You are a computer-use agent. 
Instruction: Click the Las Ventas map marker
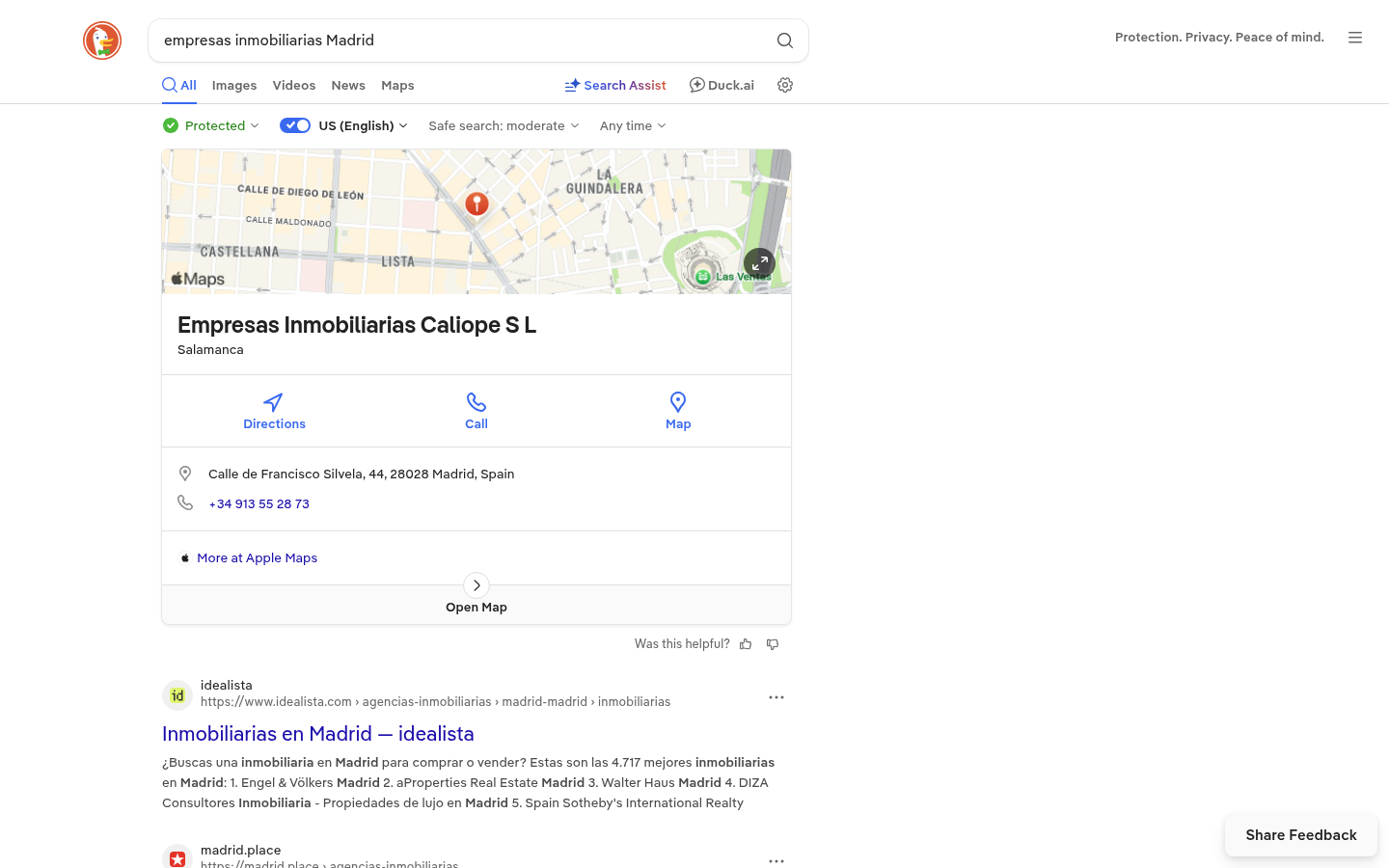(703, 277)
